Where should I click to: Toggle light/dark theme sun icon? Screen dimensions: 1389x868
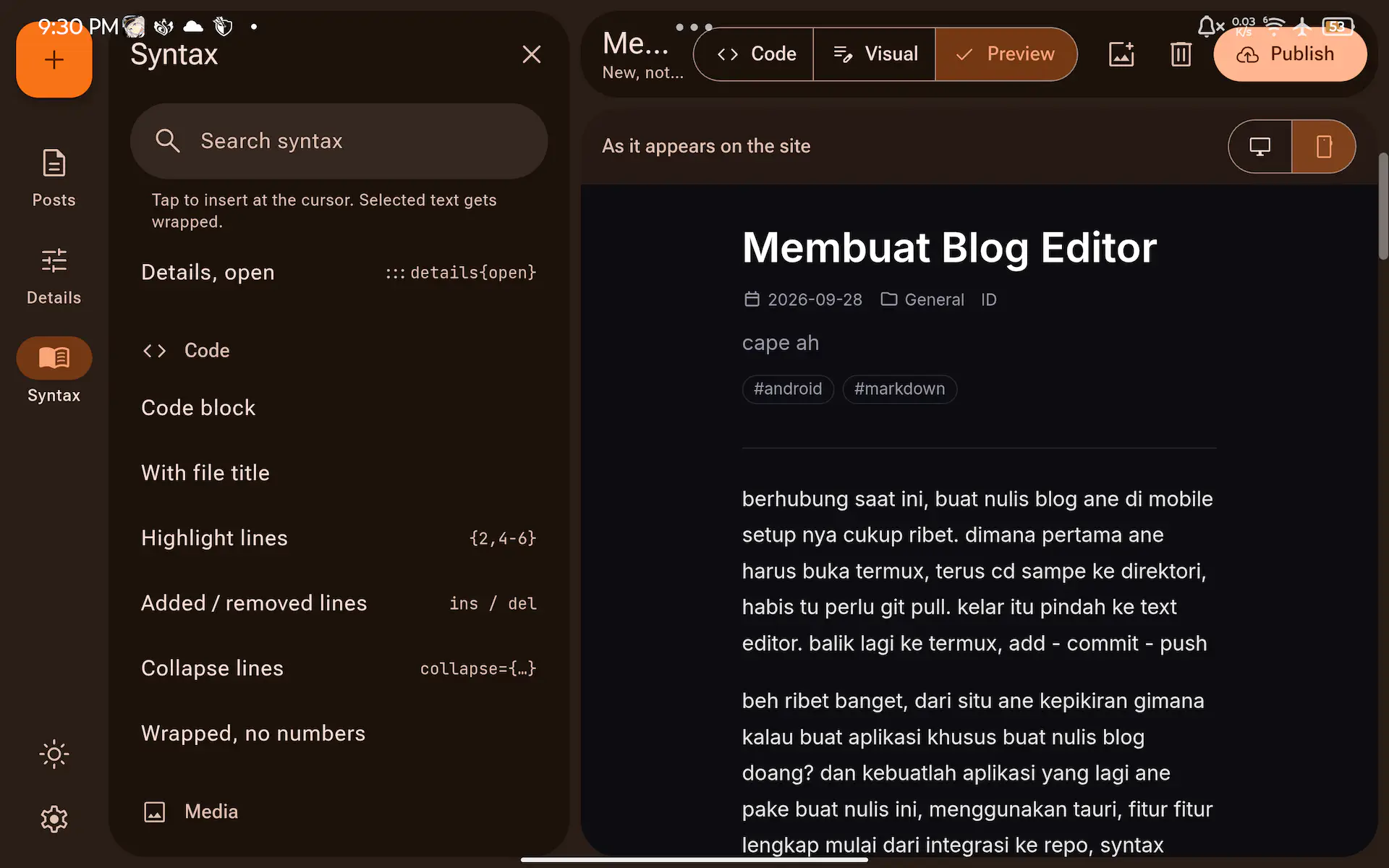[54, 754]
